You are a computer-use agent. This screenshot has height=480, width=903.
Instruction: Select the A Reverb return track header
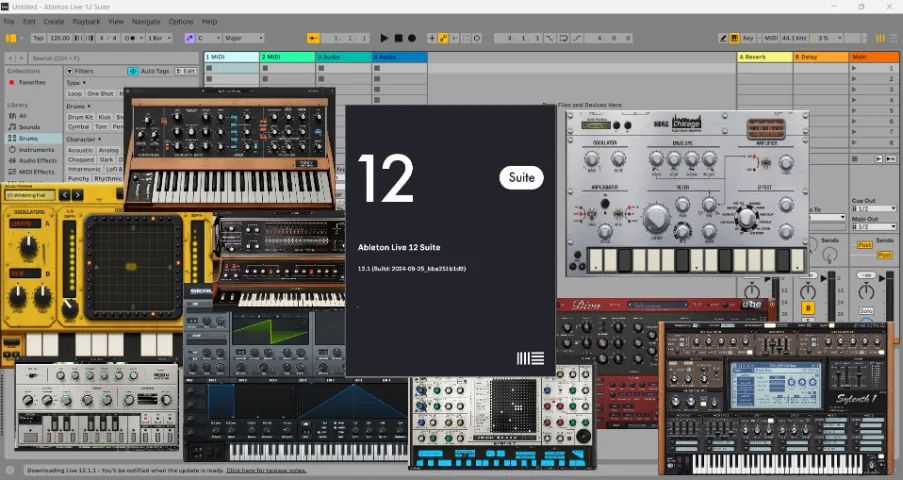point(765,57)
